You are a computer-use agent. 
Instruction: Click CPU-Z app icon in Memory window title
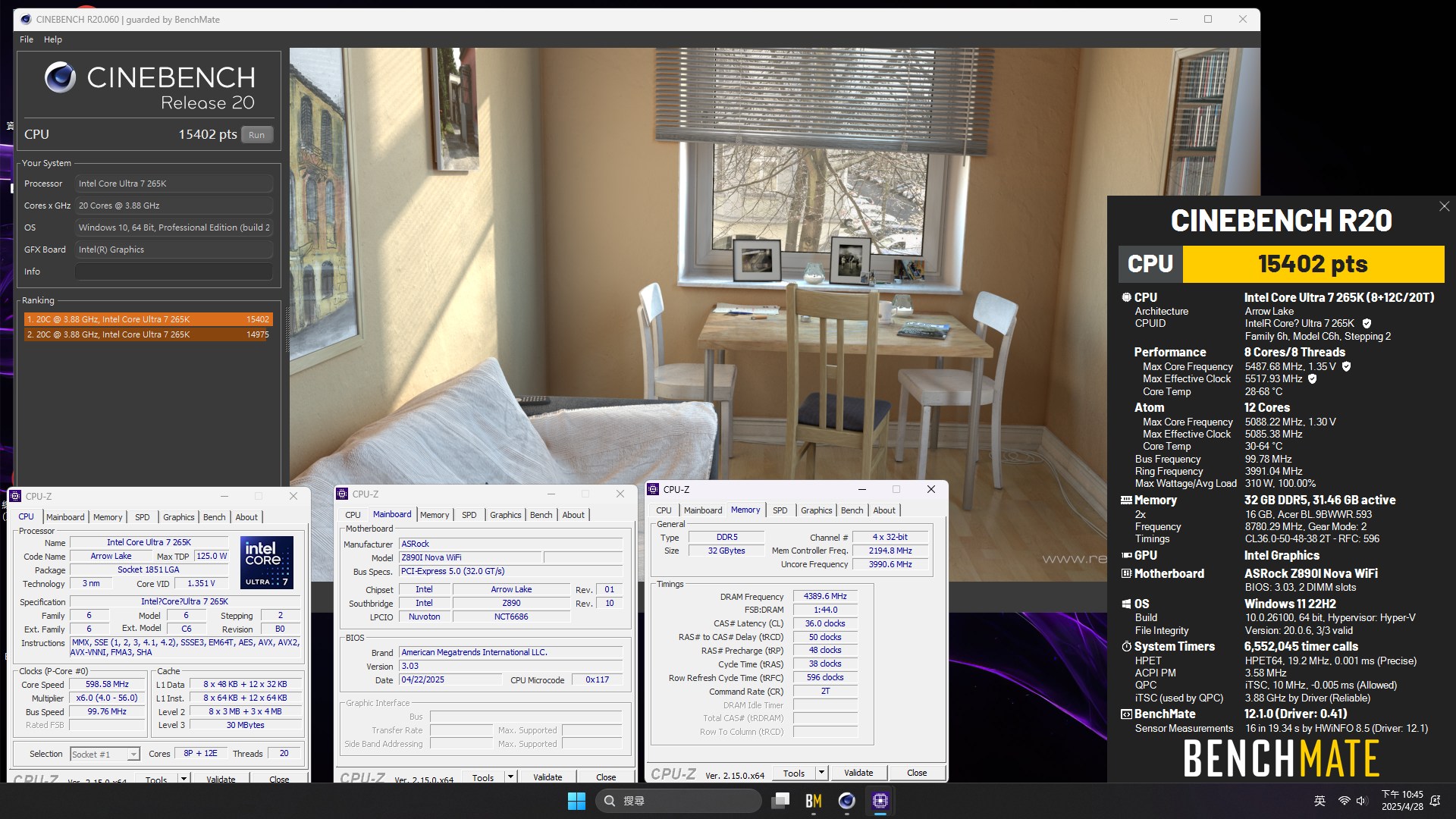[x=653, y=490]
